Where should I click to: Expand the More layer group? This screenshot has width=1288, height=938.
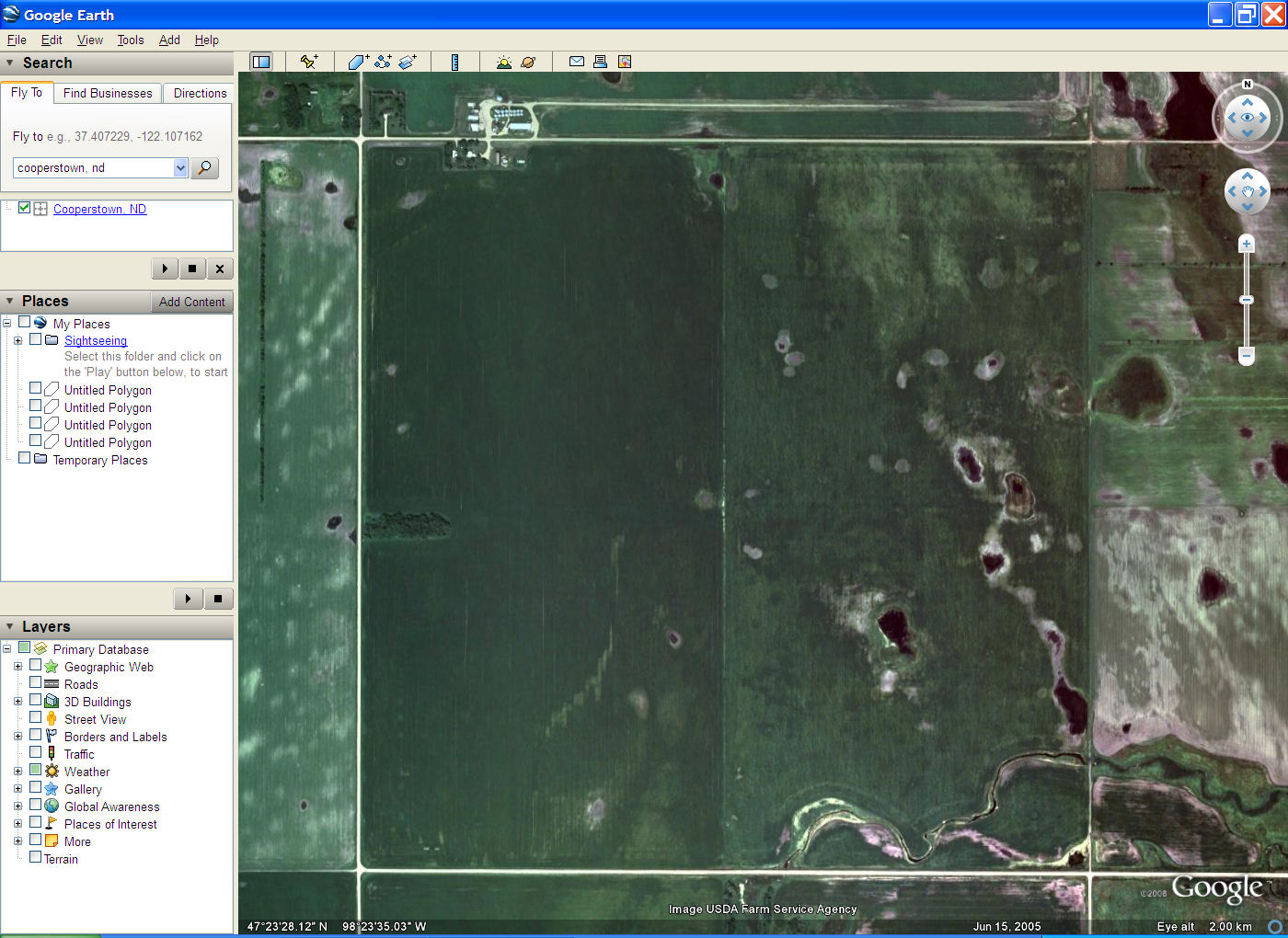pyautogui.click(x=17, y=841)
